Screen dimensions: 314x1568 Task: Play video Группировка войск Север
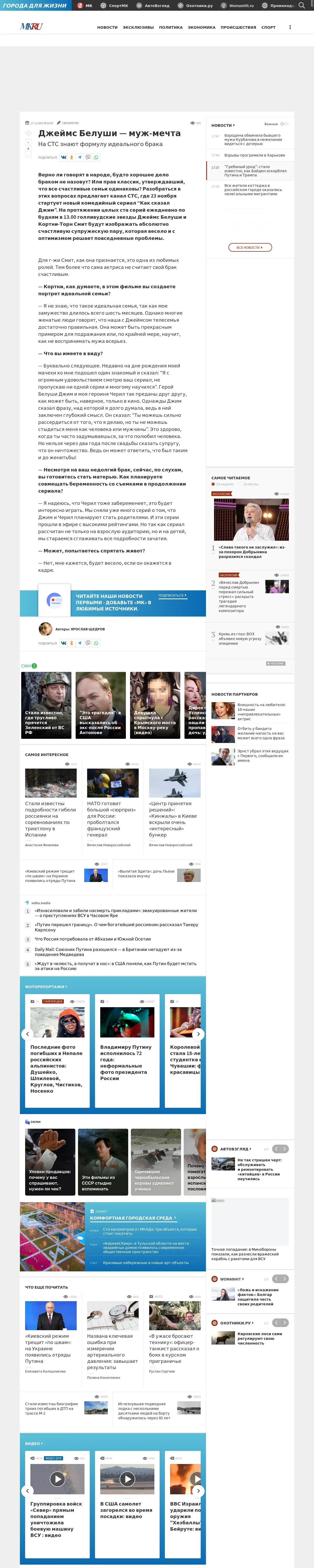point(57,1479)
